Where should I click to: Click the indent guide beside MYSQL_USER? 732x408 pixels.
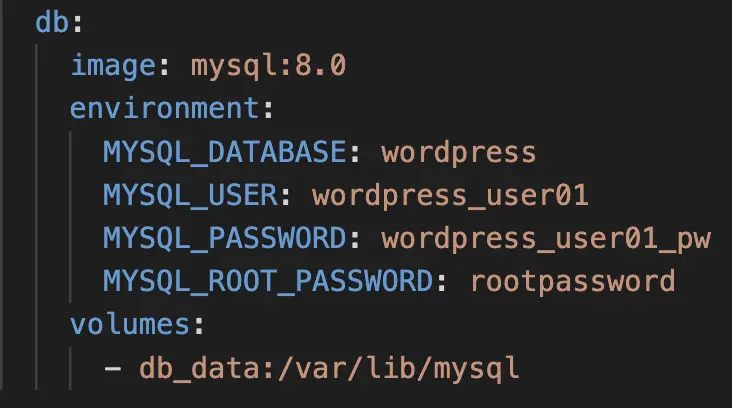pos(70,196)
